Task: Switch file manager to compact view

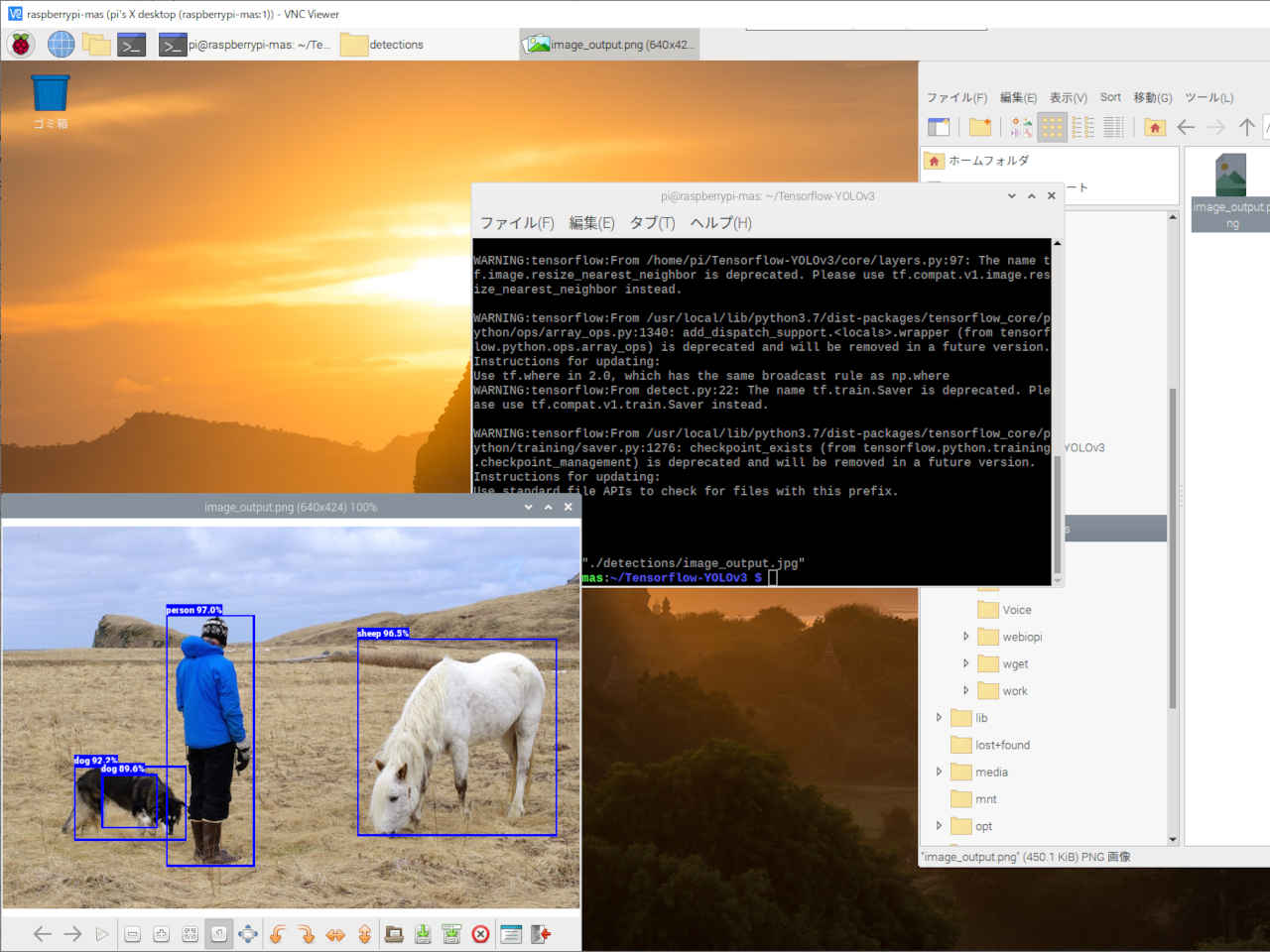Action: (x=1083, y=127)
